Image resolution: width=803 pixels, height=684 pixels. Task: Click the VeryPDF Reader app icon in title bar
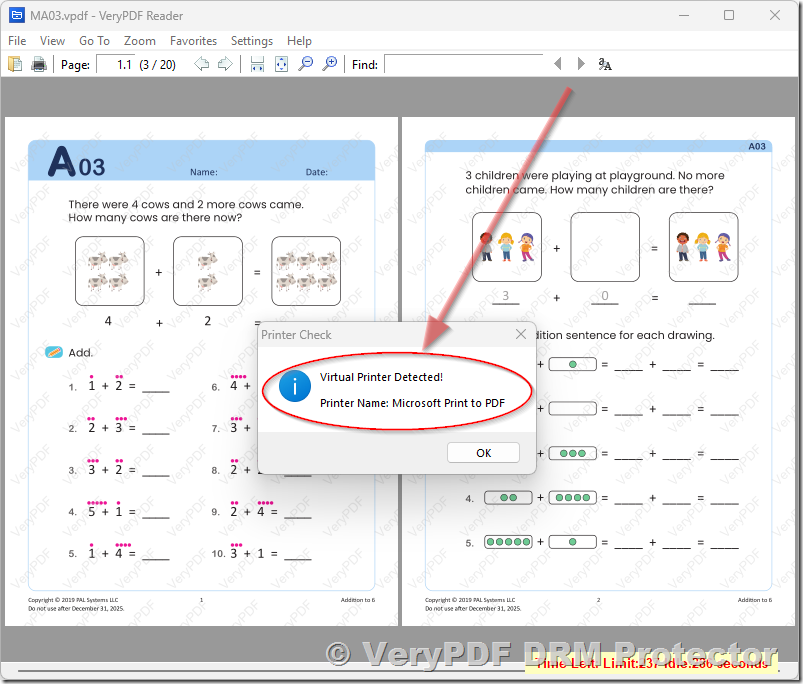(16, 15)
